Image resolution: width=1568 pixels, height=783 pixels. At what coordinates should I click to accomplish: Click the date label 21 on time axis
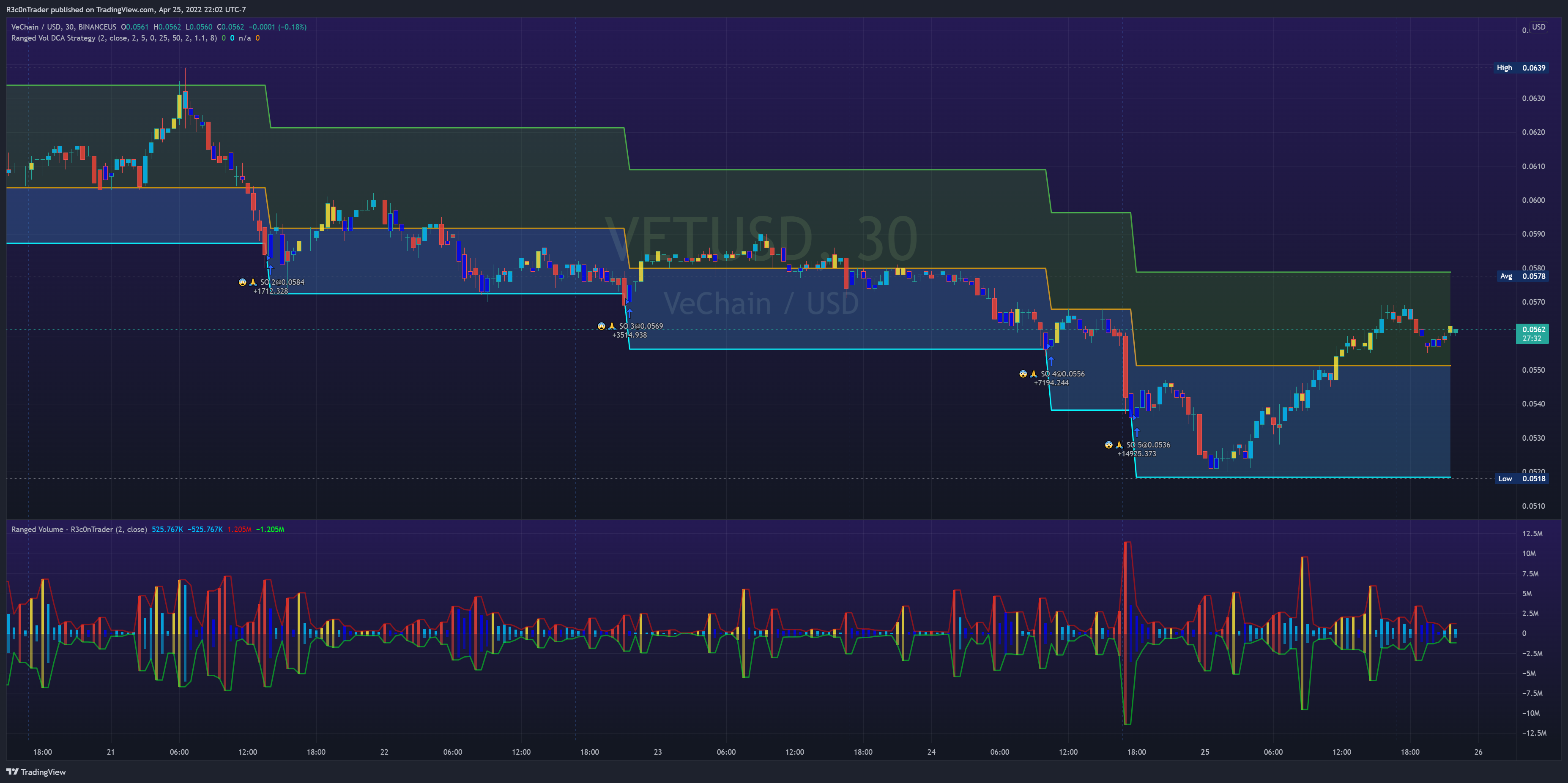(x=111, y=752)
